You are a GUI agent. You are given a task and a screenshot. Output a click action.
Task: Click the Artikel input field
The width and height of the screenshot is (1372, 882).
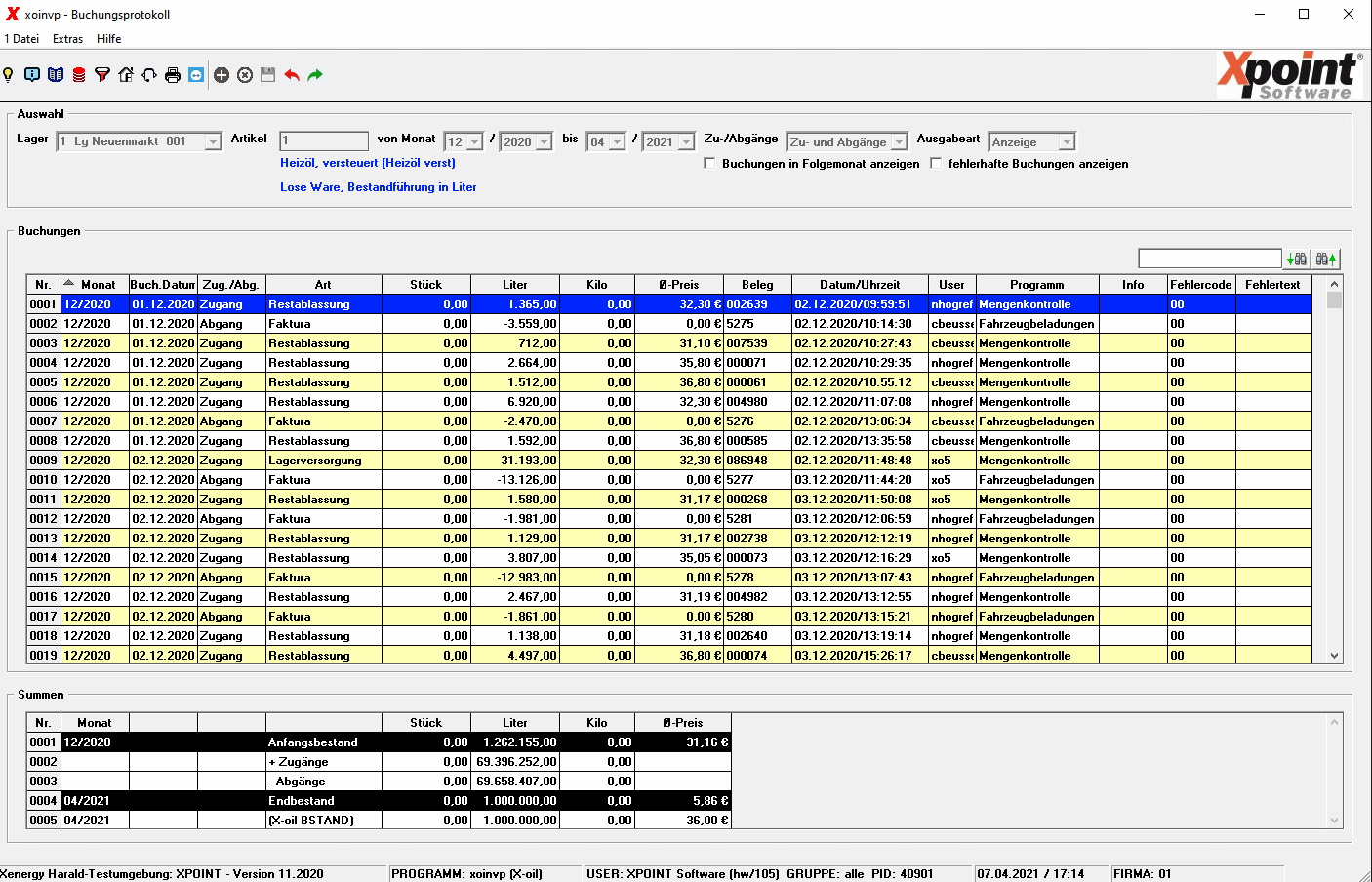[324, 141]
